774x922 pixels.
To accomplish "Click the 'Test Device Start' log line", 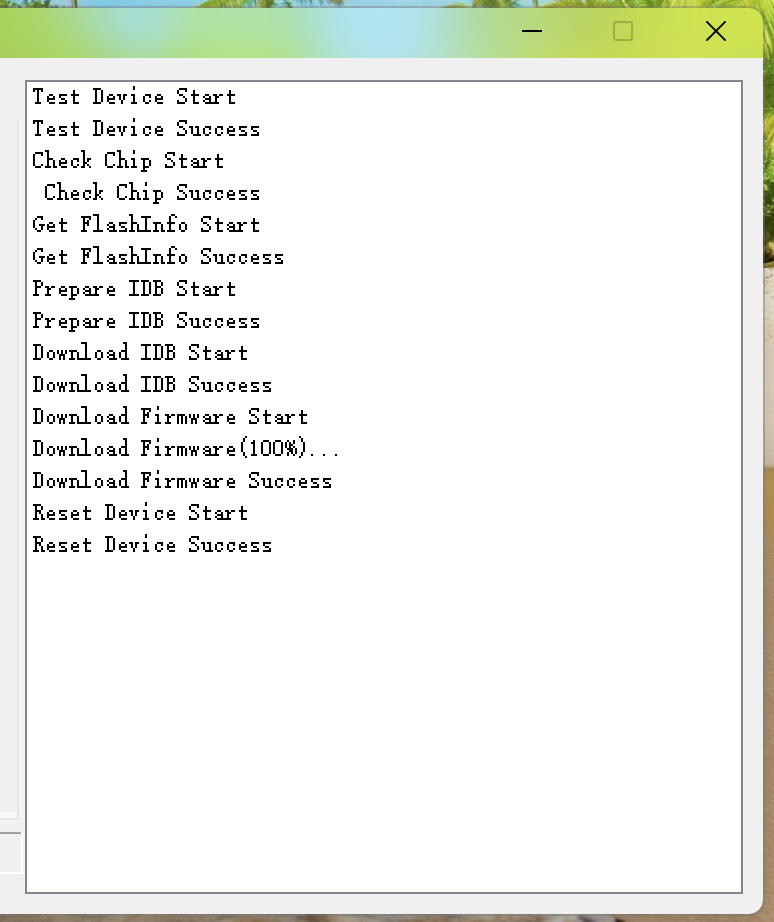I will tap(134, 96).
